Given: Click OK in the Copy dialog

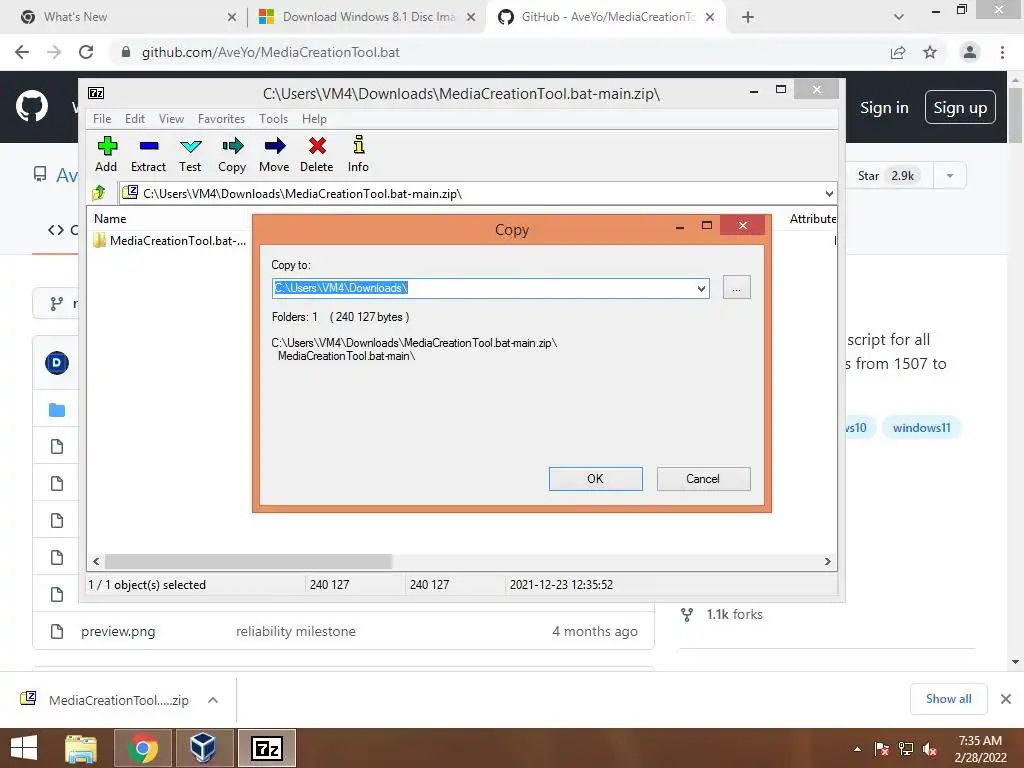Looking at the screenshot, I should click(x=596, y=479).
